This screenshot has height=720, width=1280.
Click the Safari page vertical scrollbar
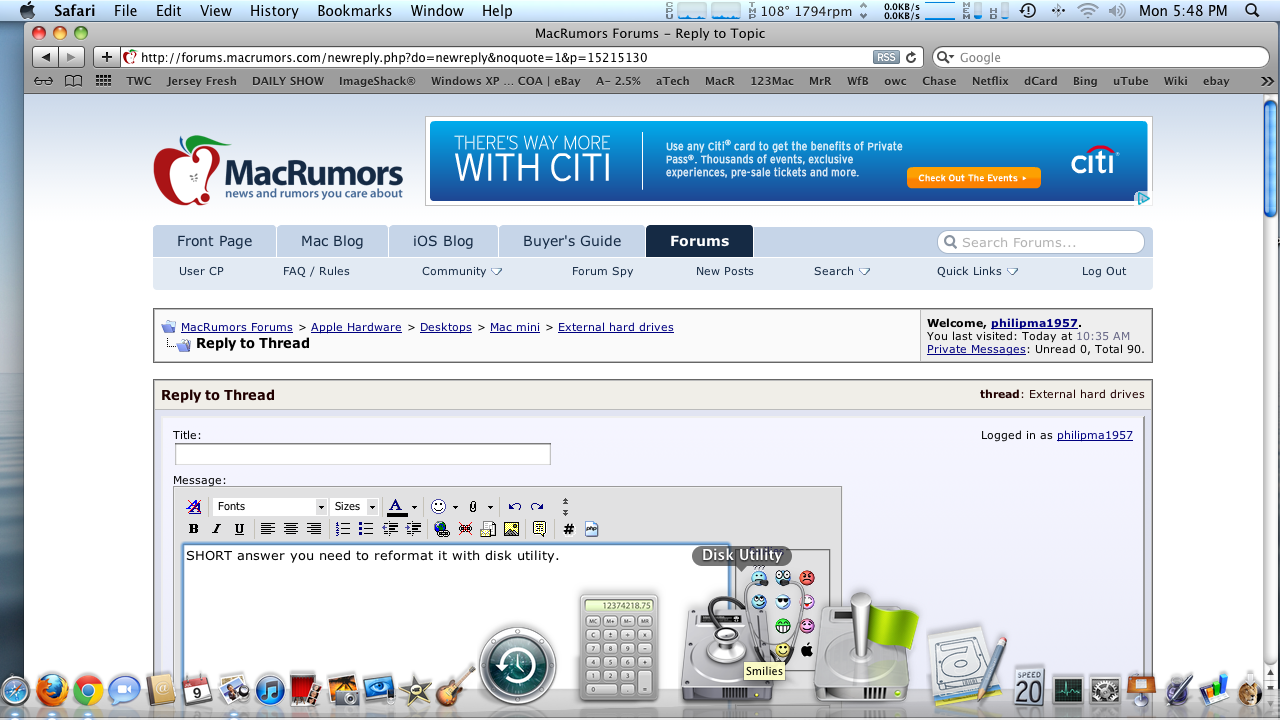1270,157
